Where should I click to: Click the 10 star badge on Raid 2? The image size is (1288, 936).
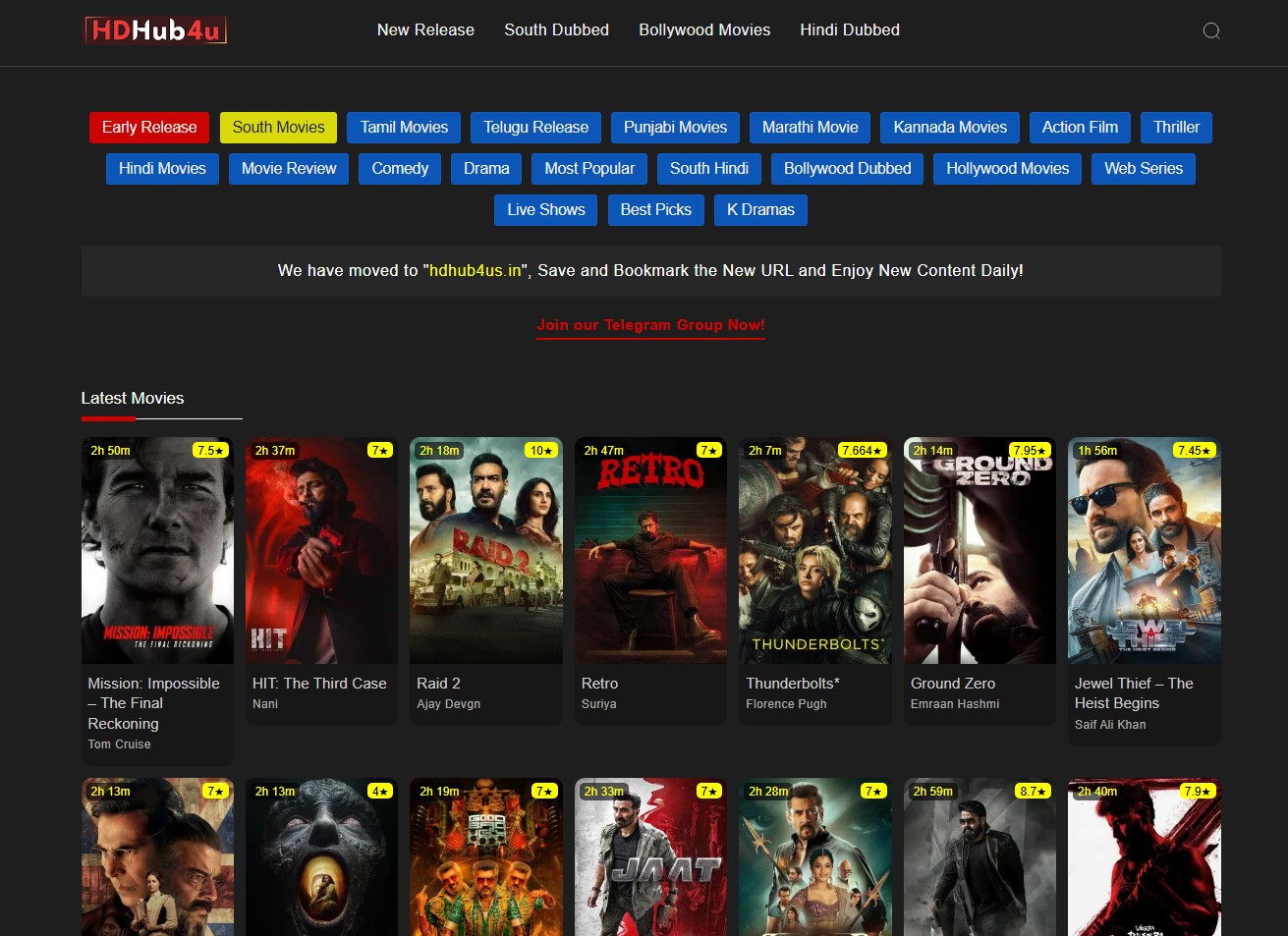pyautogui.click(x=541, y=451)
